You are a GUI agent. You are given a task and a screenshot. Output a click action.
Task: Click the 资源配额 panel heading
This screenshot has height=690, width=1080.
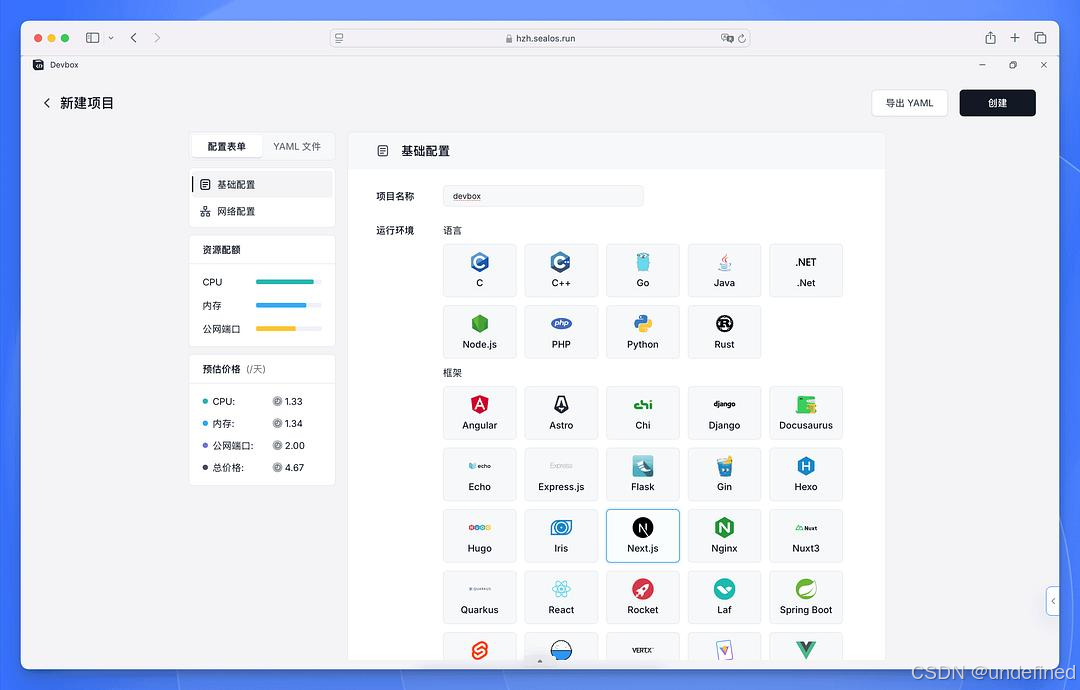[x=221, y=249]
